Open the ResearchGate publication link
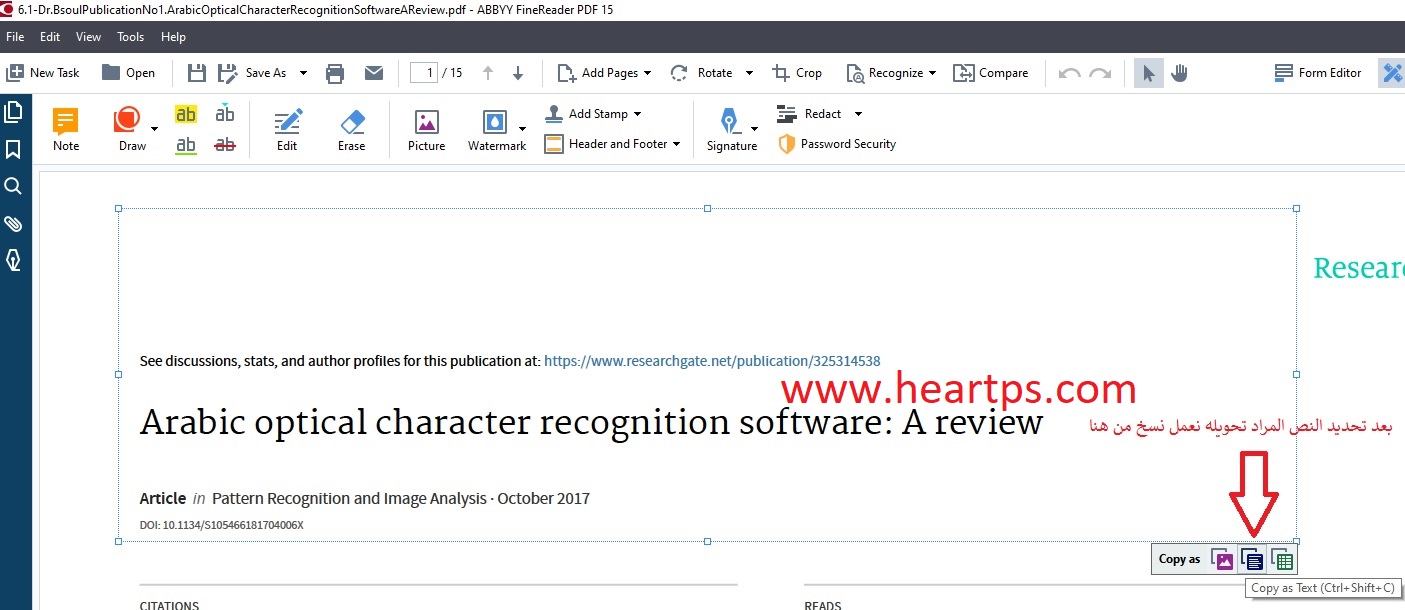The image size is (1405, 610). (x=712, y=361)
